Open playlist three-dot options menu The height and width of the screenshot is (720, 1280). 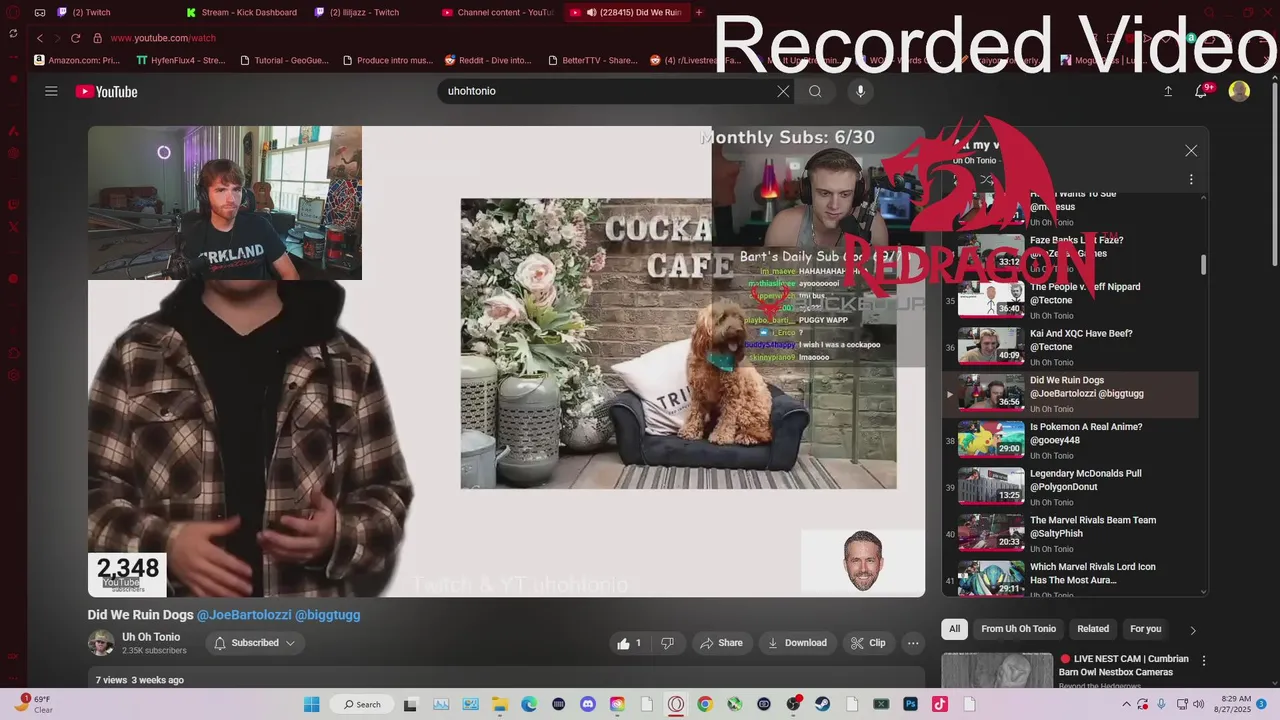(1191, 179)
